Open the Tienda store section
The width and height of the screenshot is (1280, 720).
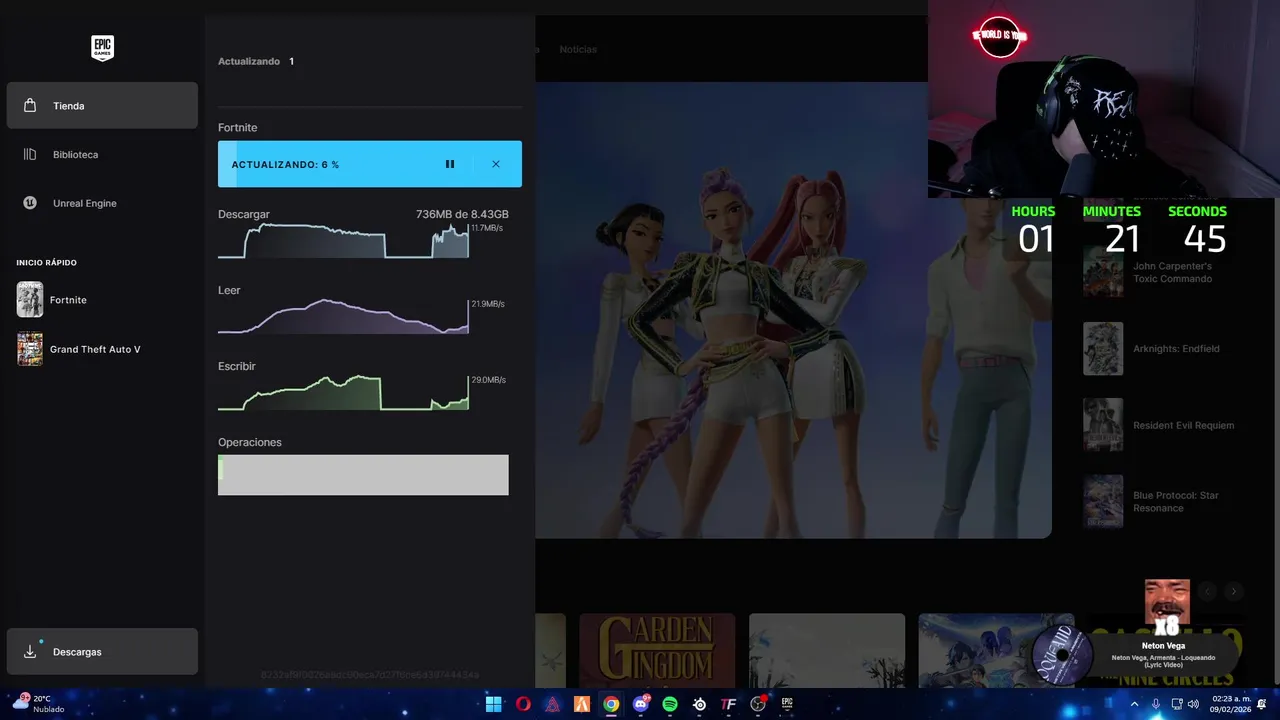(x=102, y=105)
